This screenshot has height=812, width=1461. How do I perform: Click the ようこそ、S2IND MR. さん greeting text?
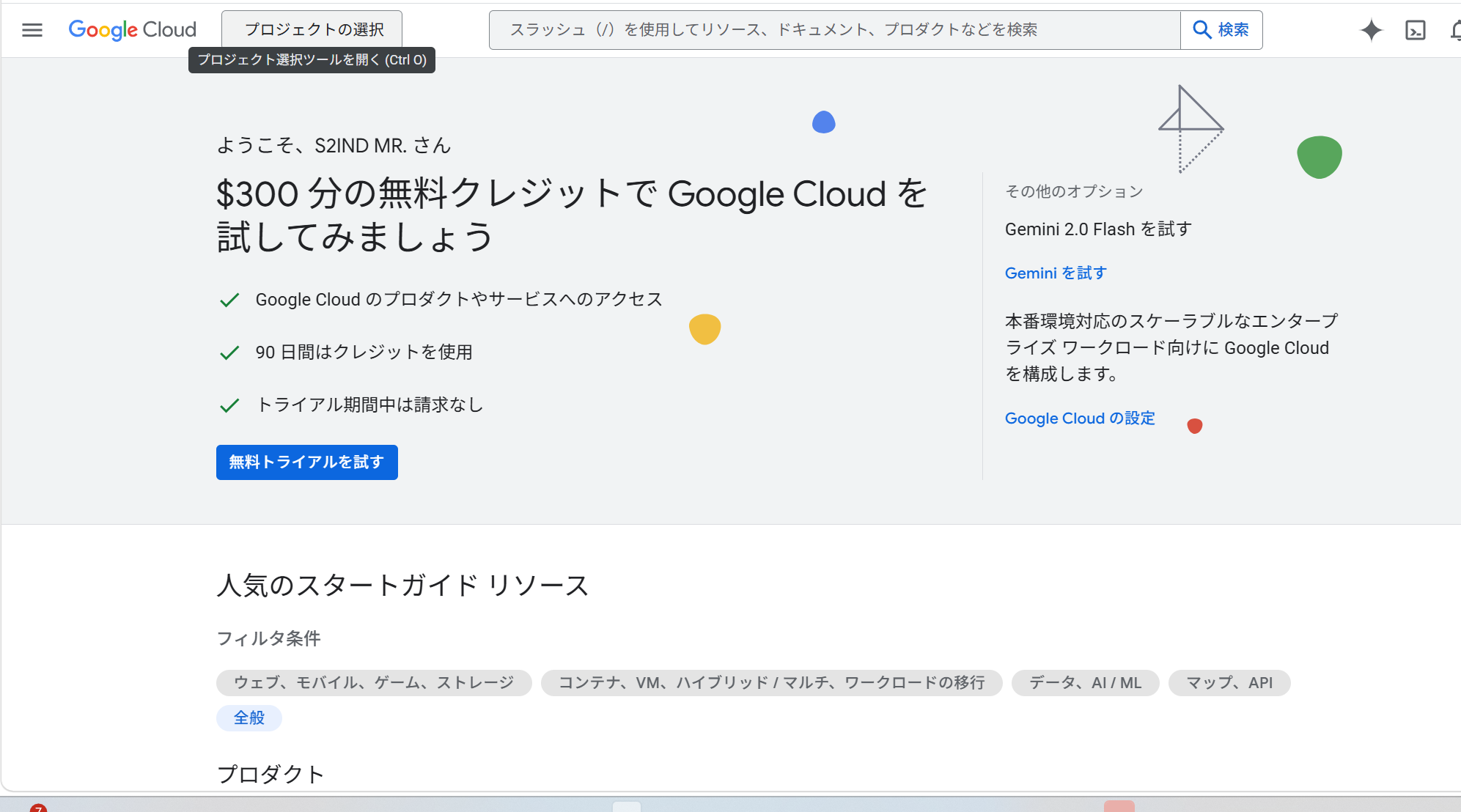click(334, 146)
